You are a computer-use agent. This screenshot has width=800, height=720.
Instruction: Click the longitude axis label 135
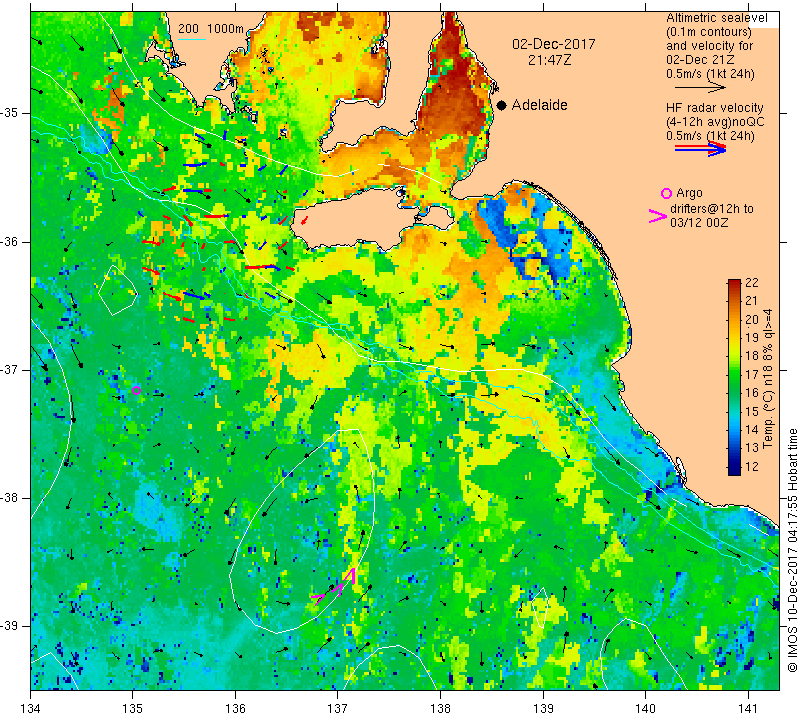pyautogui.click(x=133, y=708)
